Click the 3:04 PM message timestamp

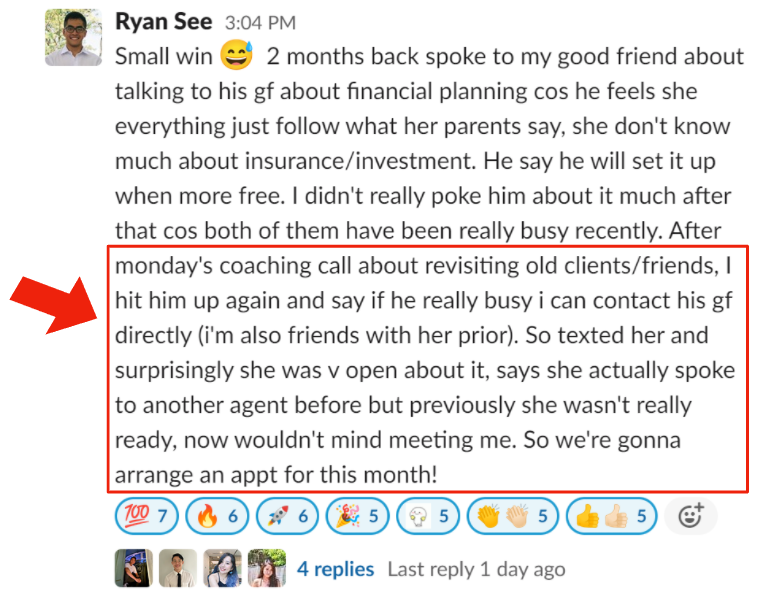pos(260,23)
